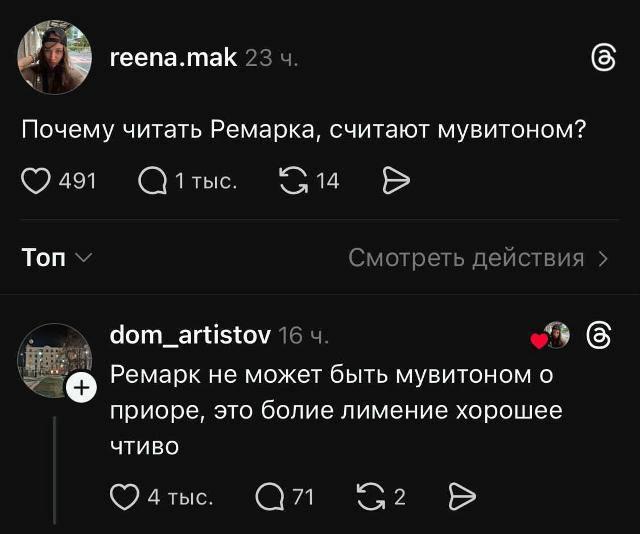Open dom_artistov profile by username
This screenshot has height=534, width=640.
(x=189, y=336)
